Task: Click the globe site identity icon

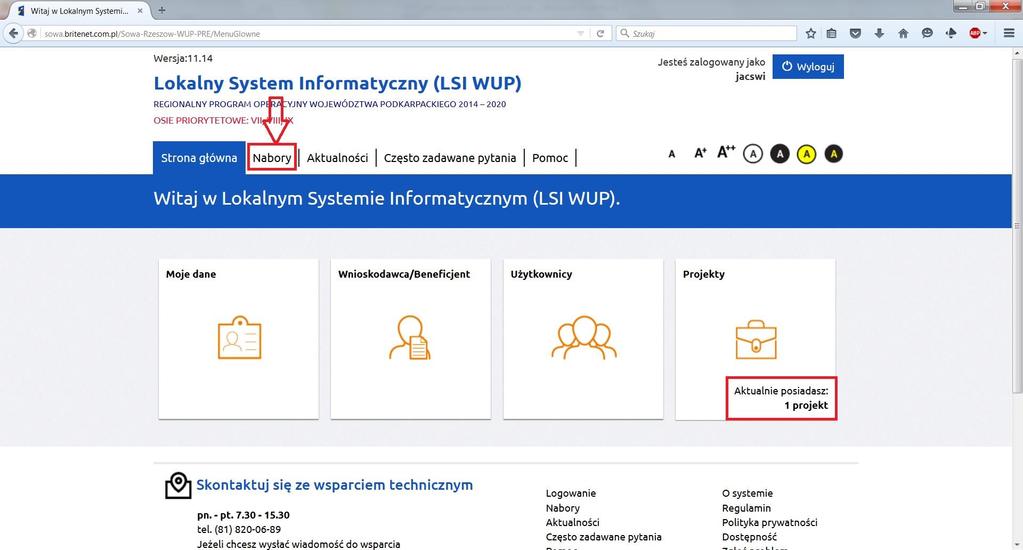Action: 32,33
